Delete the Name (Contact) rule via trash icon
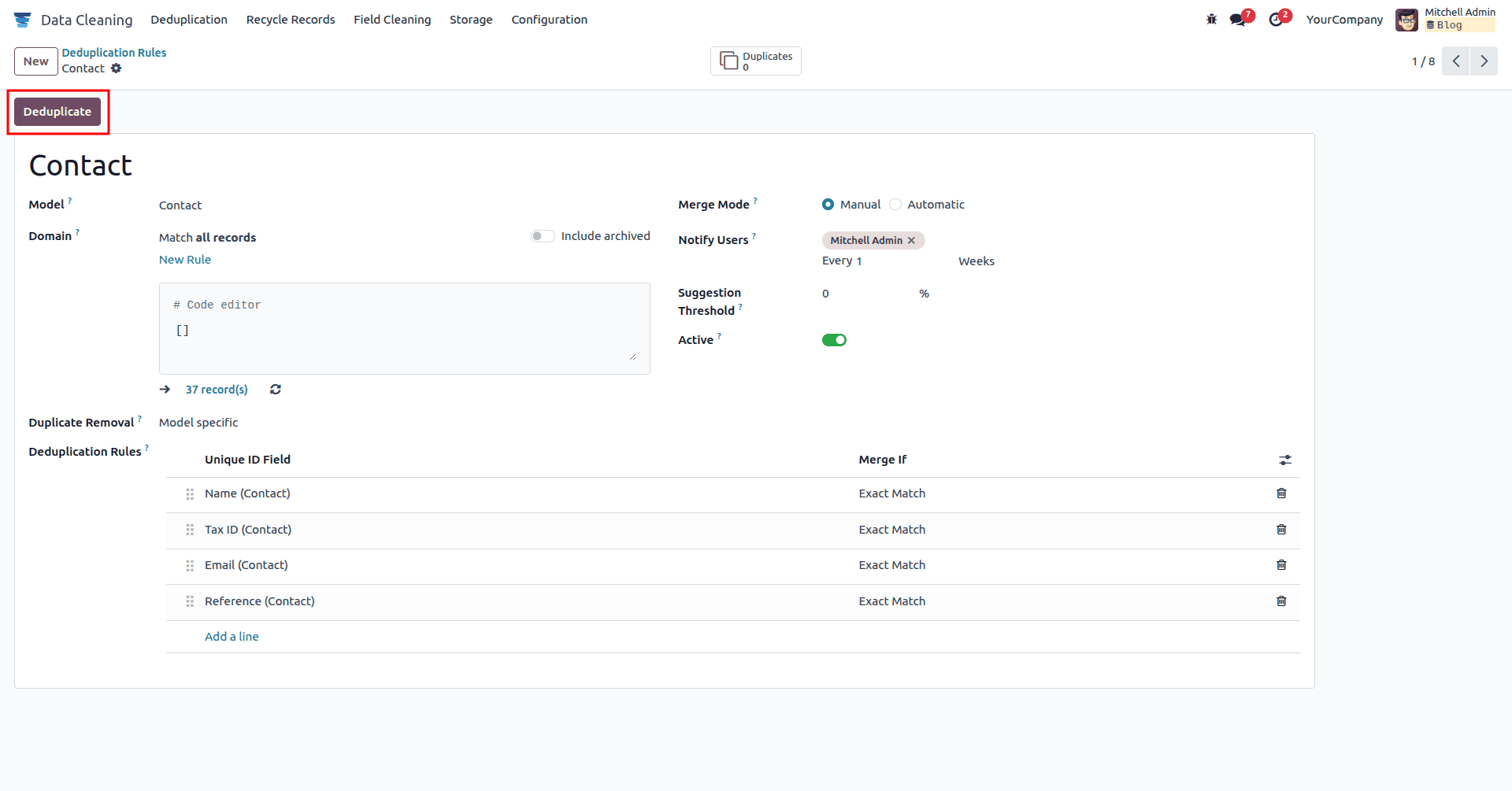Viewport: 1512px width, 791px height. (x=1281, y=493)
